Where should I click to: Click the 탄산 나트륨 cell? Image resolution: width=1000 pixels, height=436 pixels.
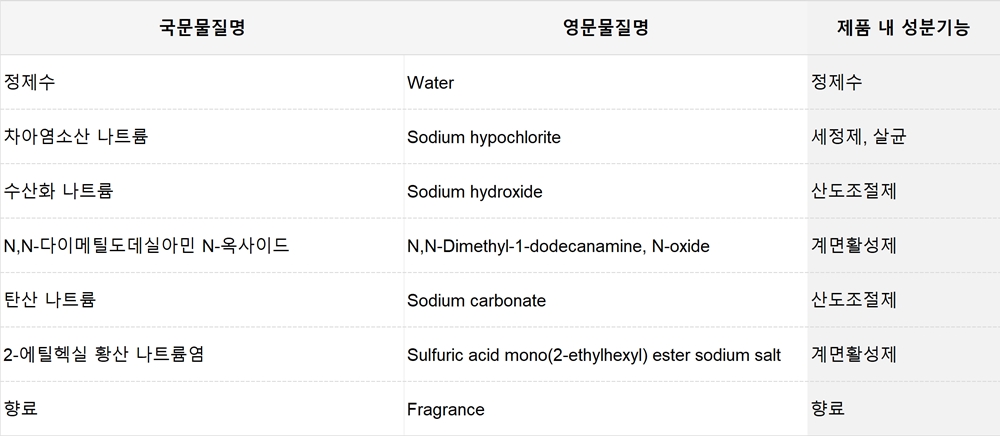tap(202, 300)
